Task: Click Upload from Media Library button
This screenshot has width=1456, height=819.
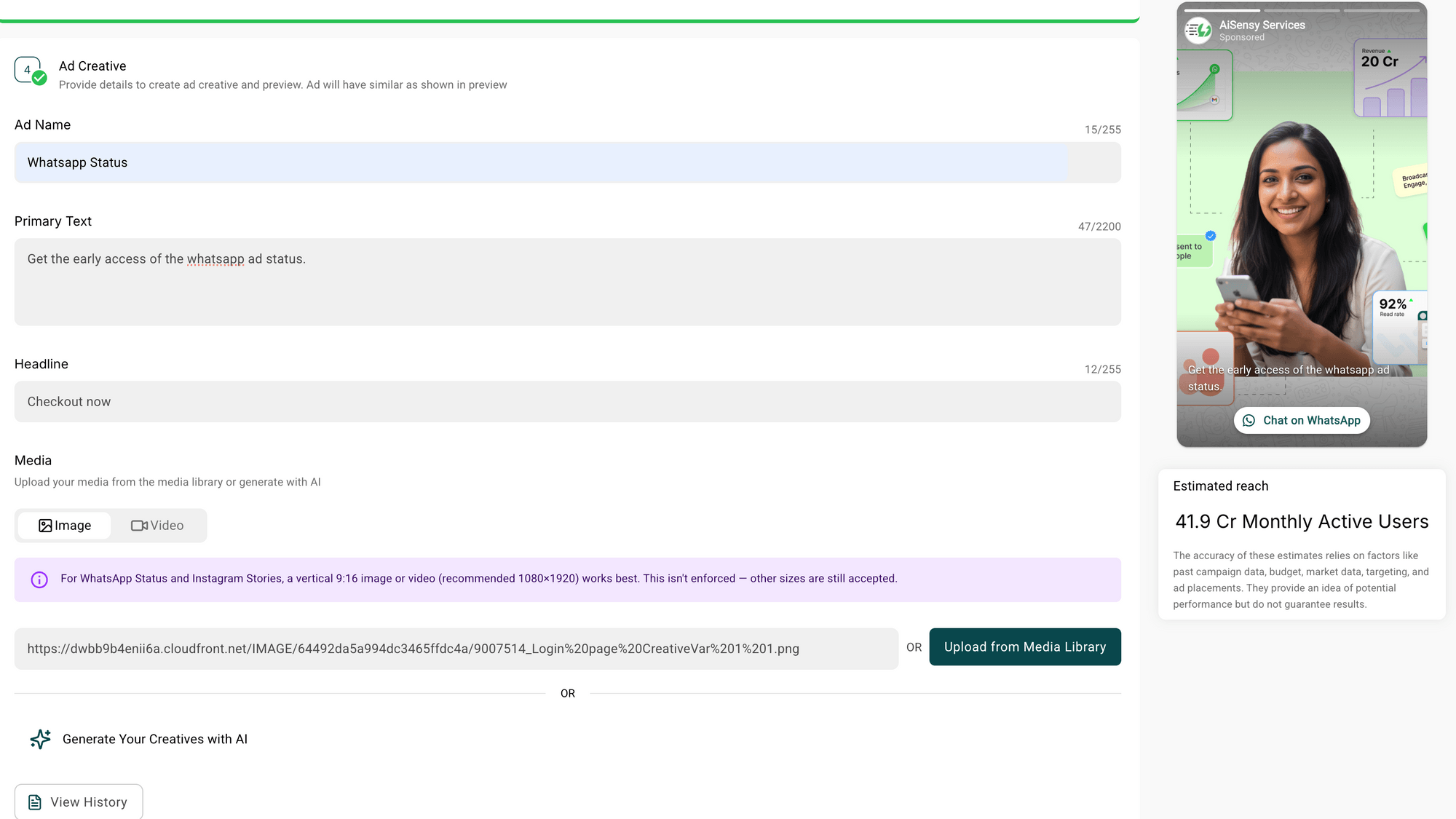Action: coord(1025,647)
